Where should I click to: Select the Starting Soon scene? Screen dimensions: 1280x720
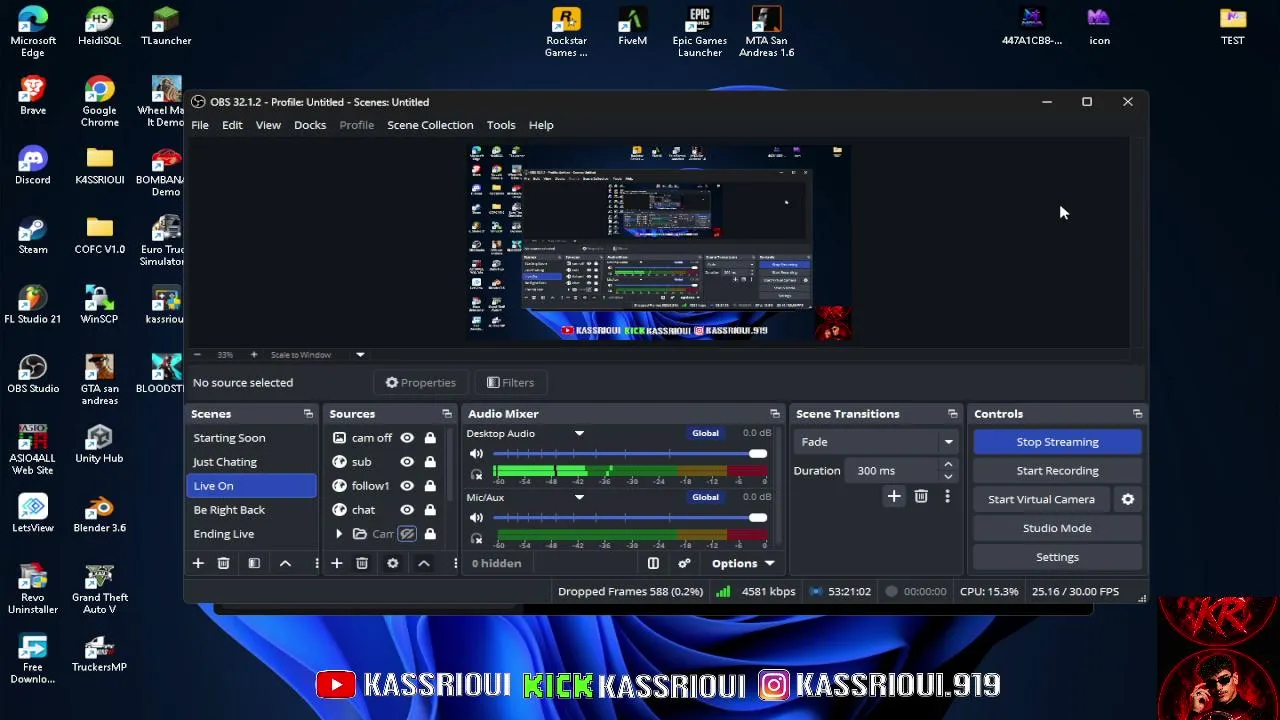pos(252,438)
